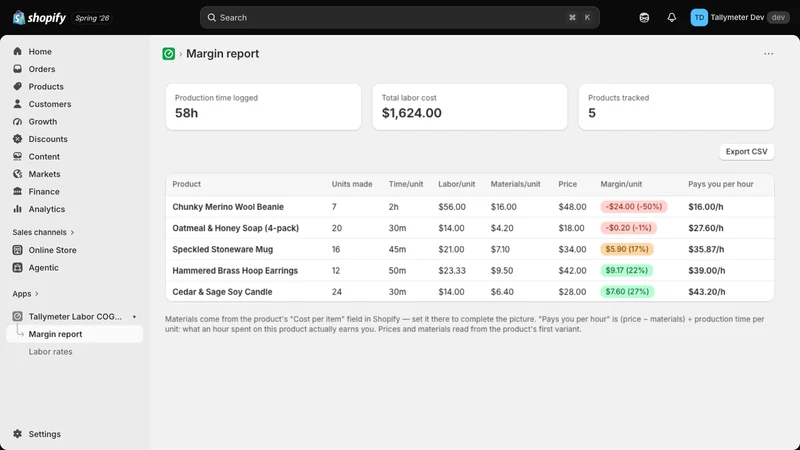Select the Finance bank icon
Viewport: 800px width, 450px height.
(x=17, y=191)
